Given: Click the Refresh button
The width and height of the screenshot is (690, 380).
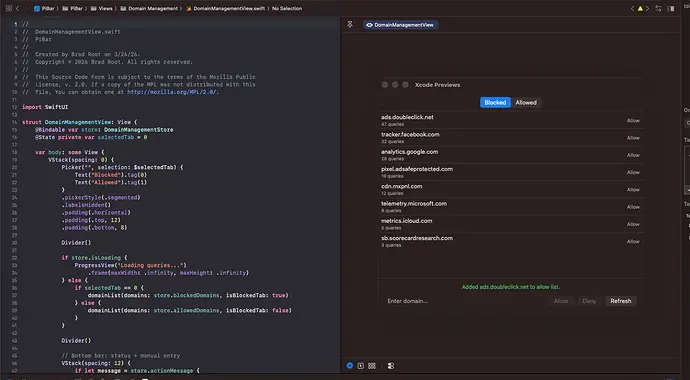Looking at the screenshot, I should (x=620, y=301).
